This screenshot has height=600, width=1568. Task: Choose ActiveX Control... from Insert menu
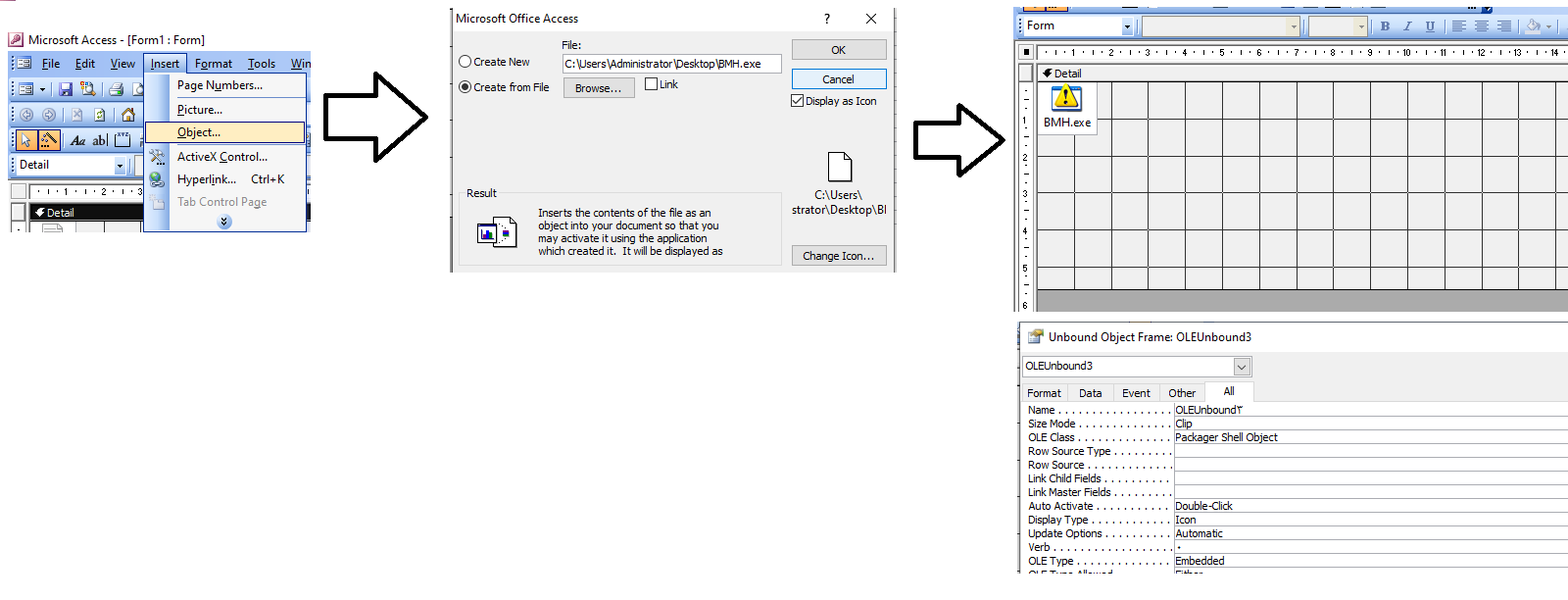click(x=226, y=157)
